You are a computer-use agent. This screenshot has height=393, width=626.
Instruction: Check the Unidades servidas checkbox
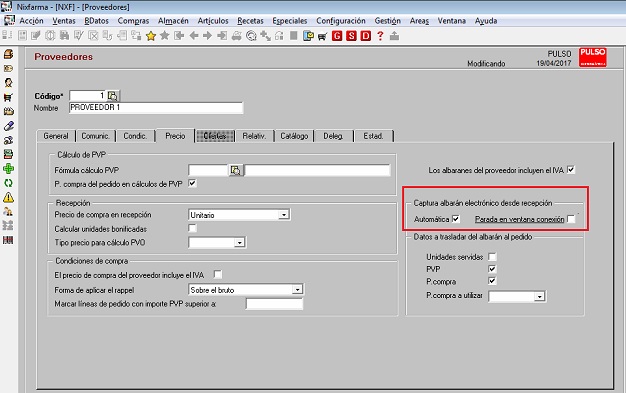click(492, 256)
